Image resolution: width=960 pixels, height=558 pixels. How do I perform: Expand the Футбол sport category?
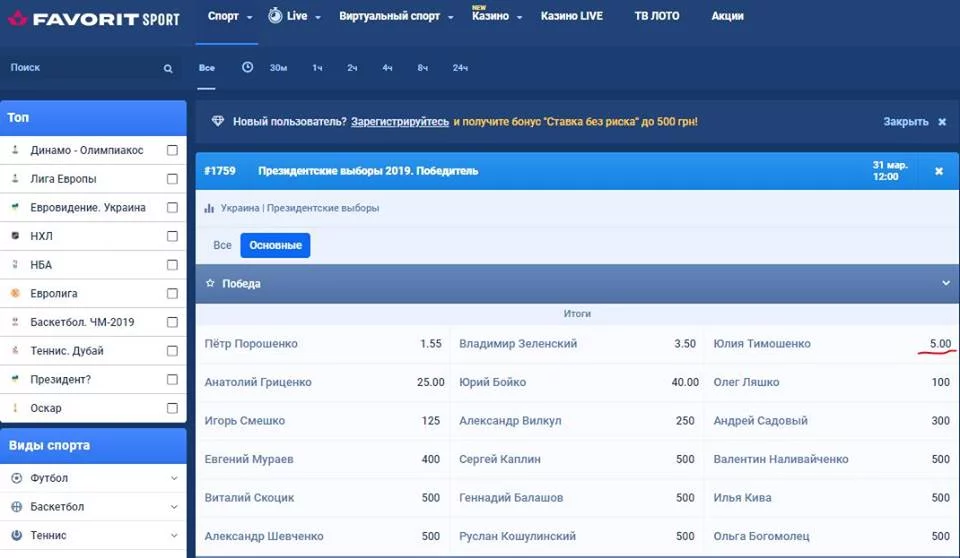tap(174, 479)
